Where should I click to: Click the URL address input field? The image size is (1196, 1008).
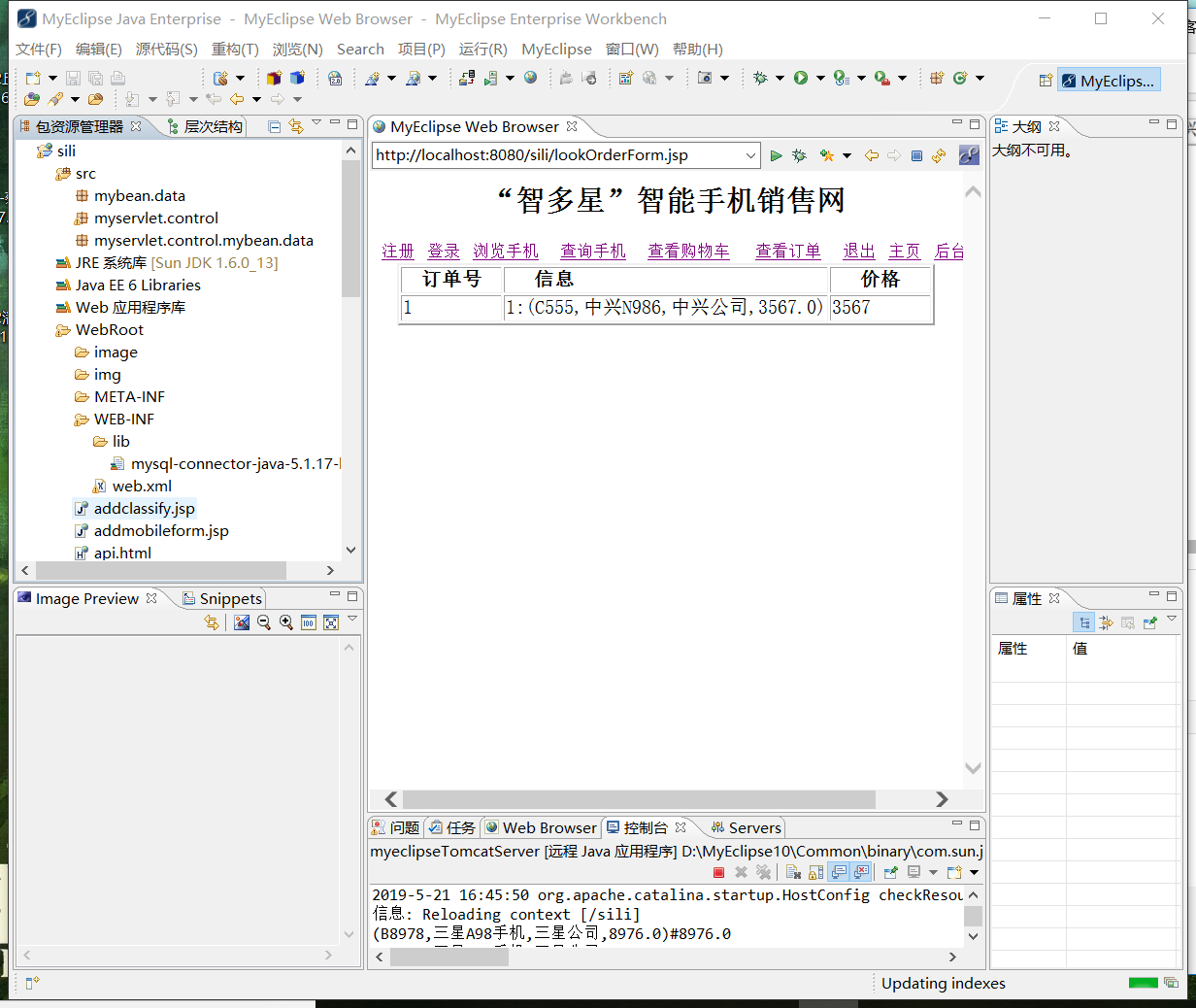click(x=557, y=155)
